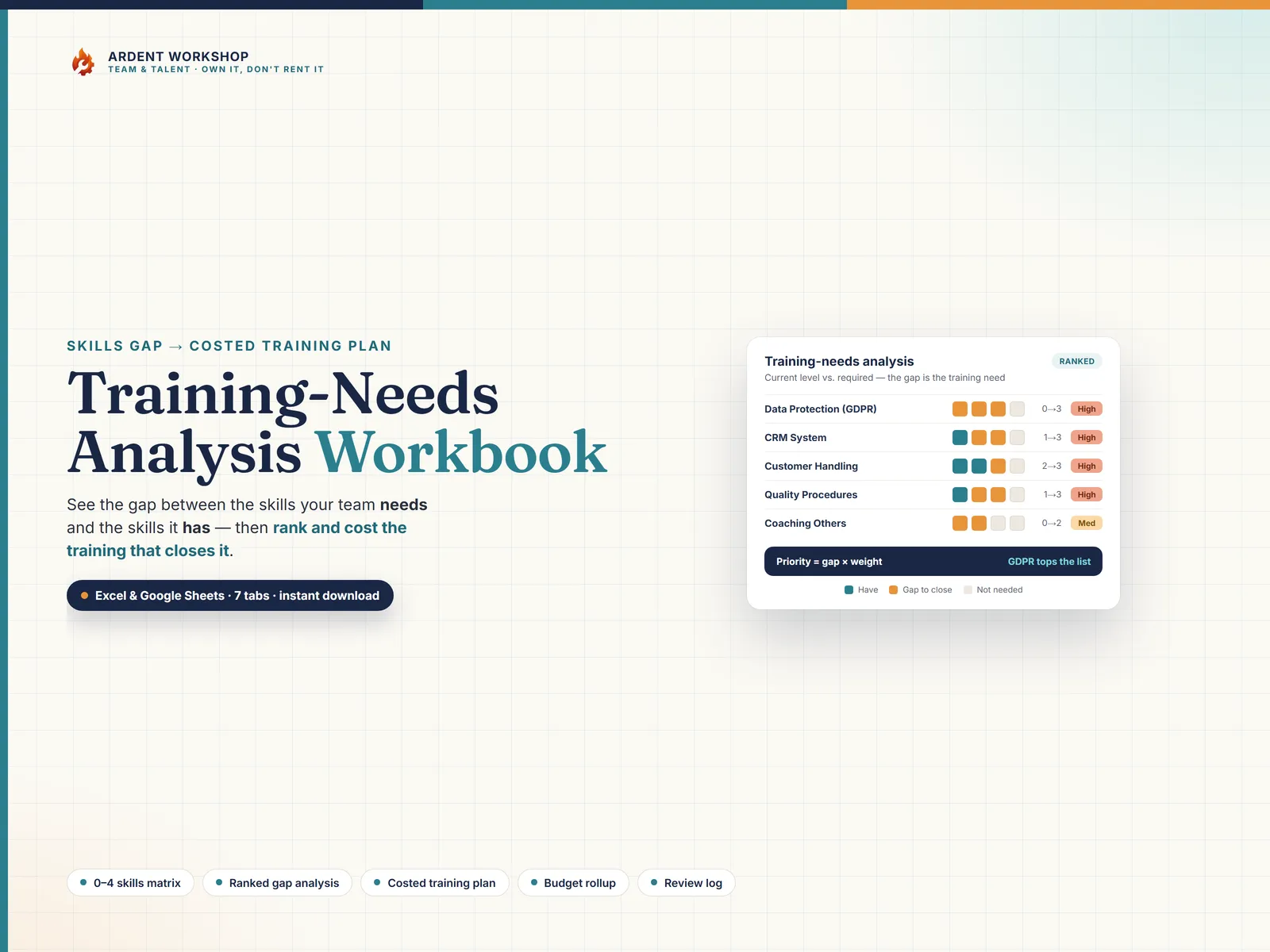Click the 1→3 value in CRM System row

[x=1053, y=438]
